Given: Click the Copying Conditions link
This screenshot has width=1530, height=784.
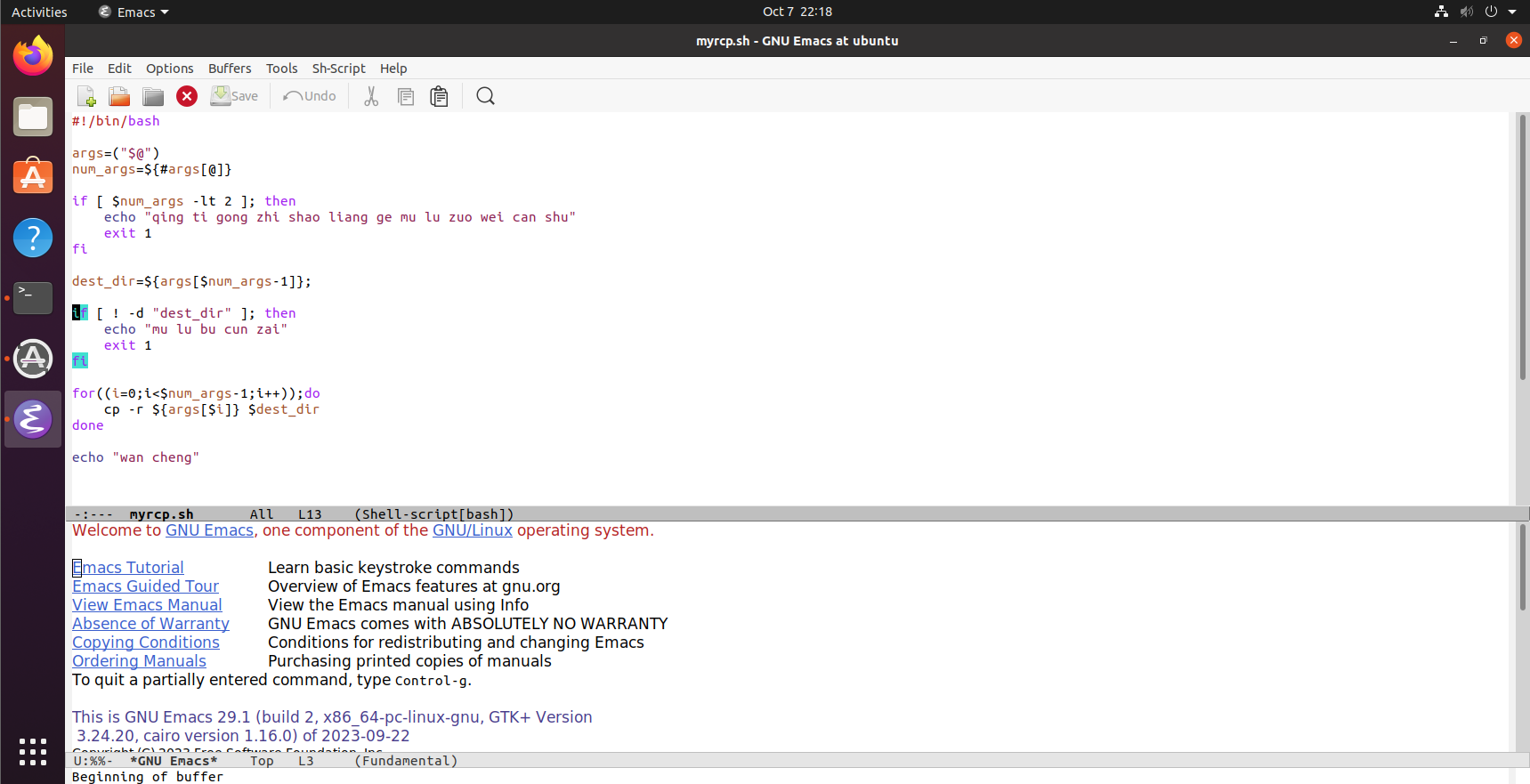Looking at the screenshot, I should [x=146, y=643].
